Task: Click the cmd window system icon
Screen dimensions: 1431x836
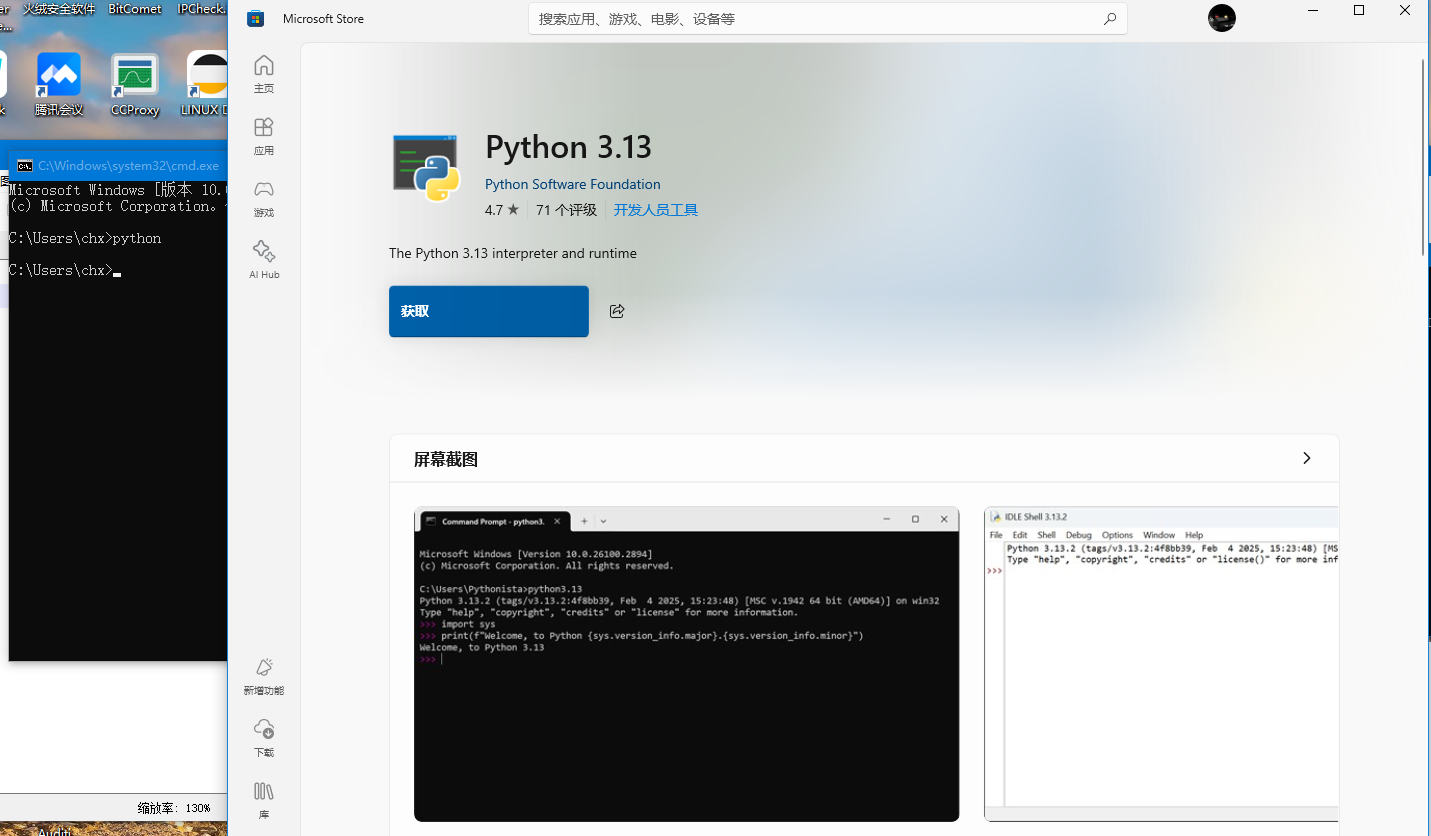Action: tap(25, 166)
